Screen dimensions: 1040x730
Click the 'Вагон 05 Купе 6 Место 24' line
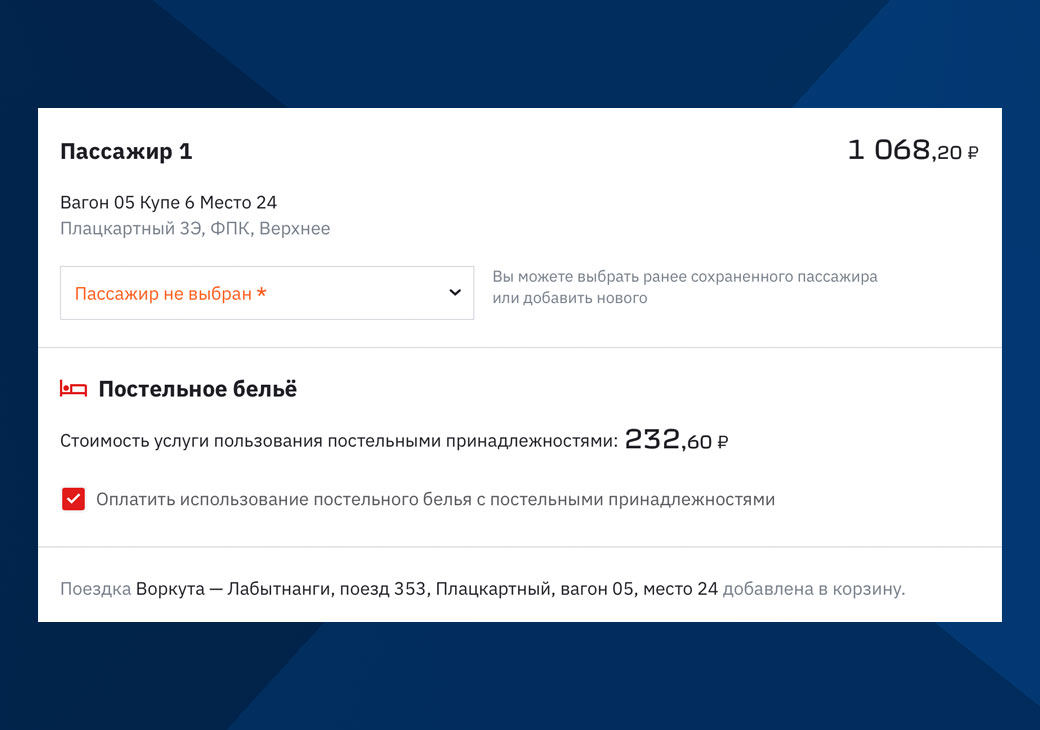coord(168,202)
